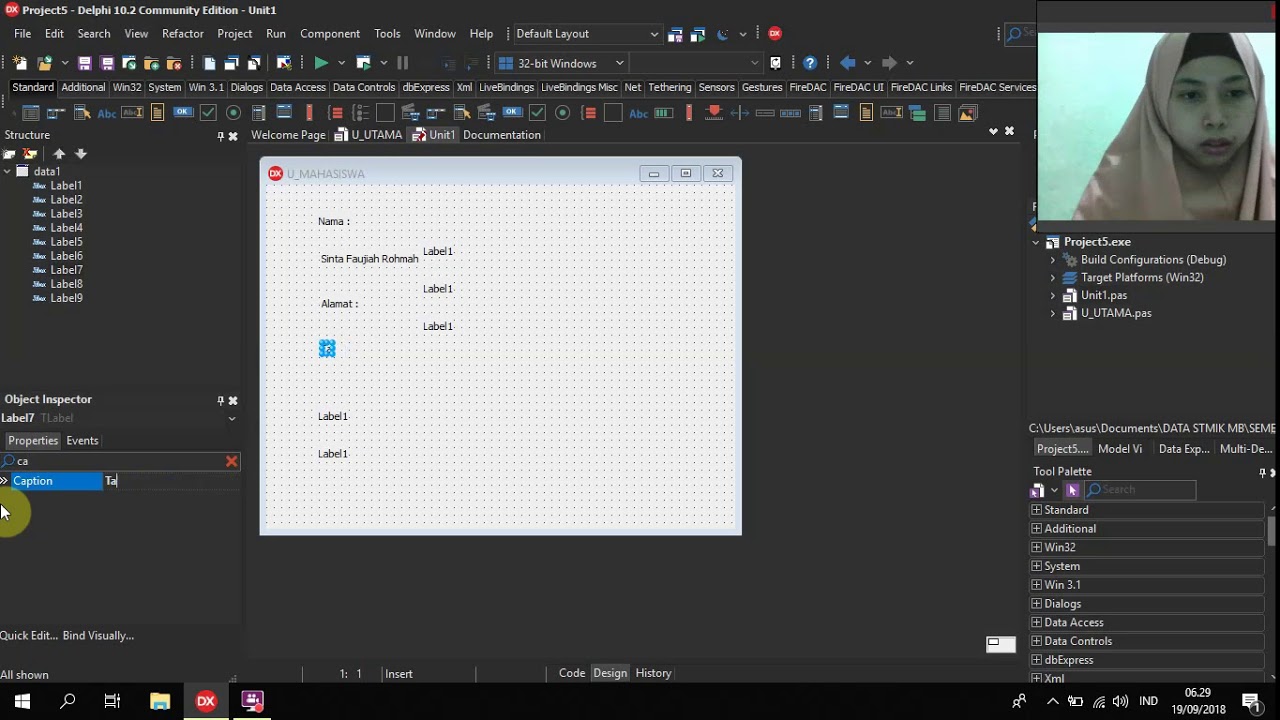1280x720 pixels.
Task: Click the green Run button in toolbar
Action: pyautogui.click(x=321, y=63)
